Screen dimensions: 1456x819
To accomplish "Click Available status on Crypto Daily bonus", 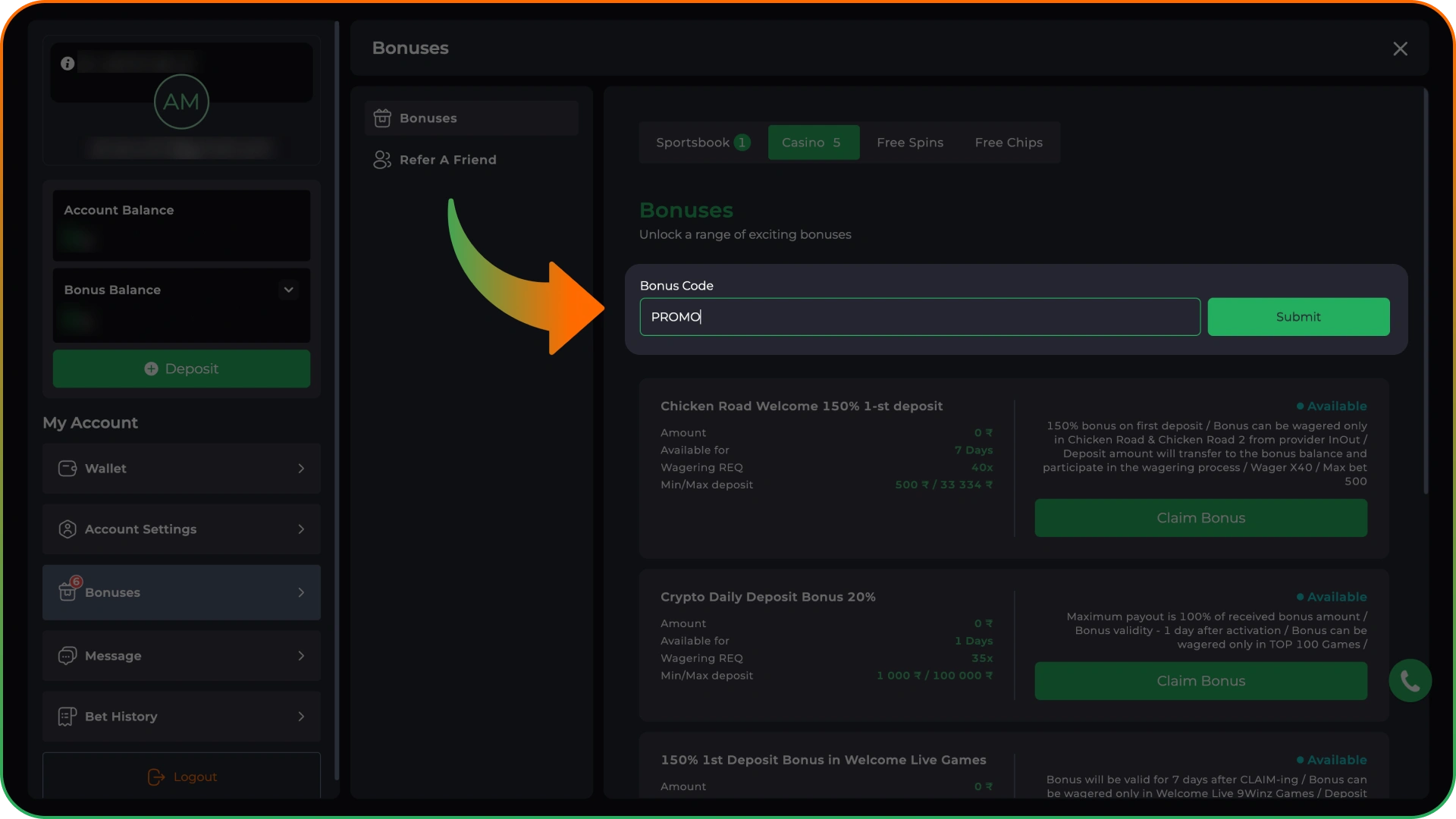I will (x=1332, y=598).
